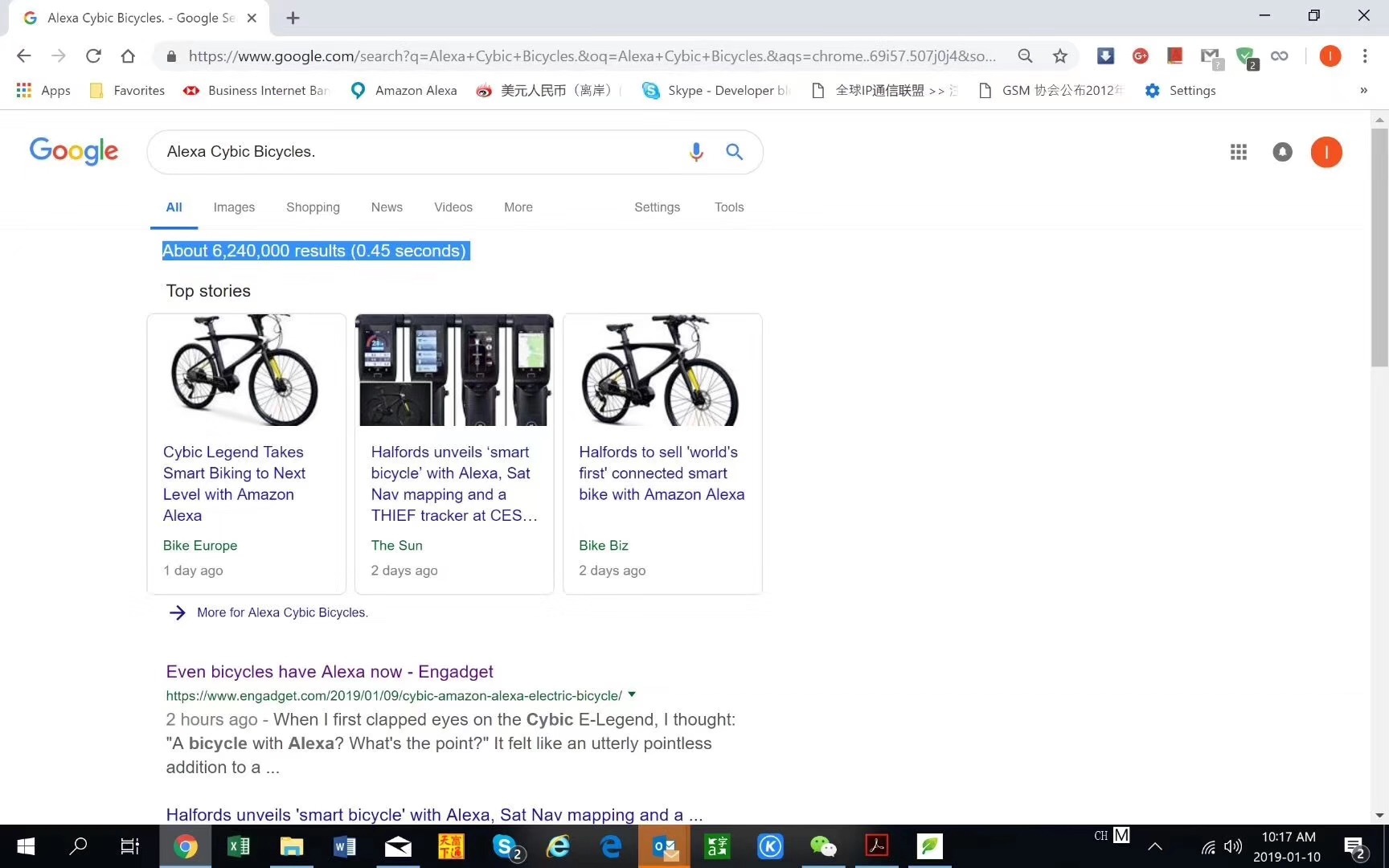Image resolution: width=1389 pixels, height=868 pixels.
Task: Bookmark this page with the star icon
Action: 1060,55
